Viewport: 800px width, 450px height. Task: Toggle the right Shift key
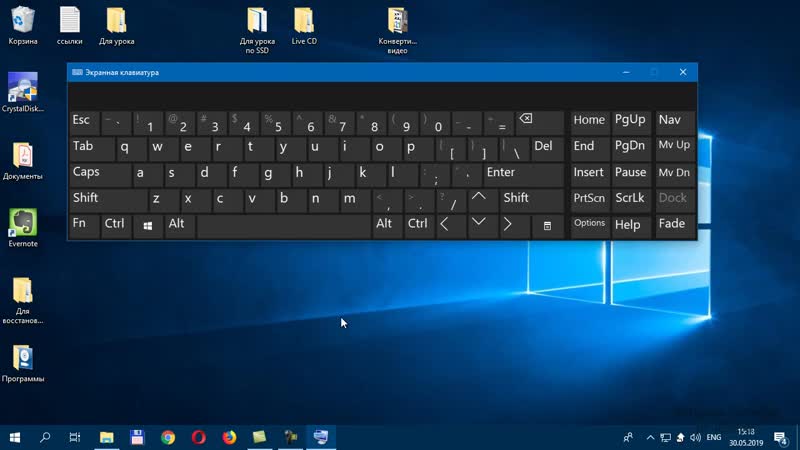(532, 199)
